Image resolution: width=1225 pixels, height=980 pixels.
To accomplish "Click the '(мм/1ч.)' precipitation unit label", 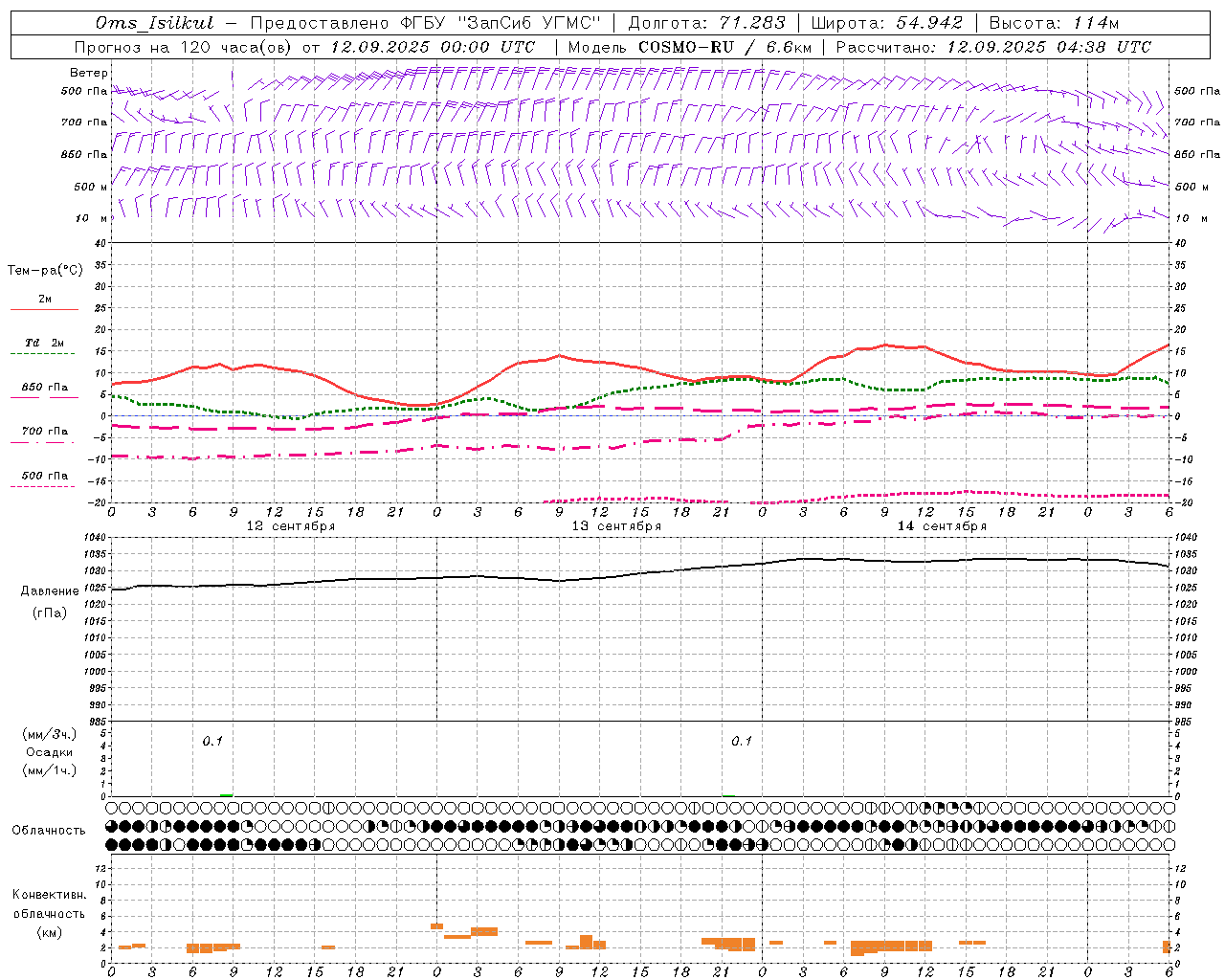I will 50,770.
